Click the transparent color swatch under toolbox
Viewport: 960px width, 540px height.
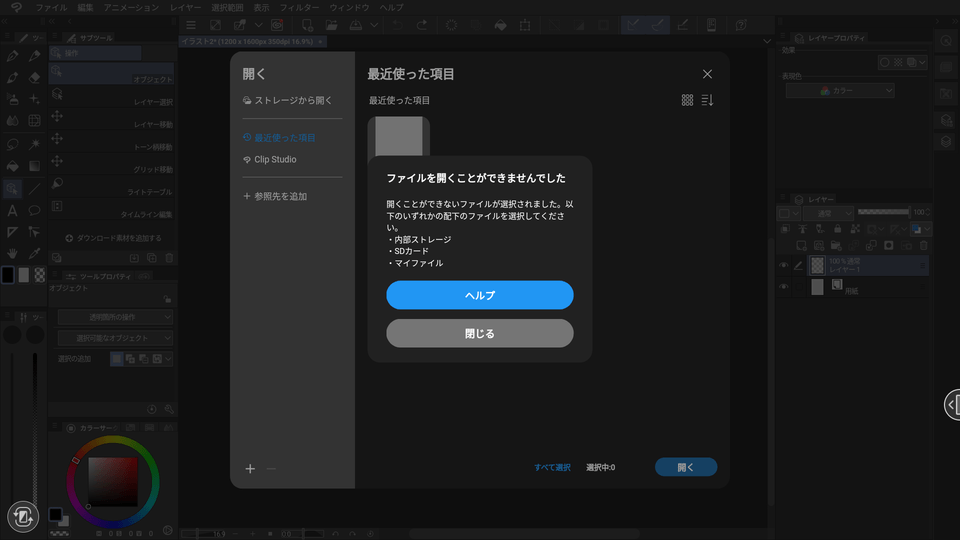pyautogui.click(x=40, y=276)
